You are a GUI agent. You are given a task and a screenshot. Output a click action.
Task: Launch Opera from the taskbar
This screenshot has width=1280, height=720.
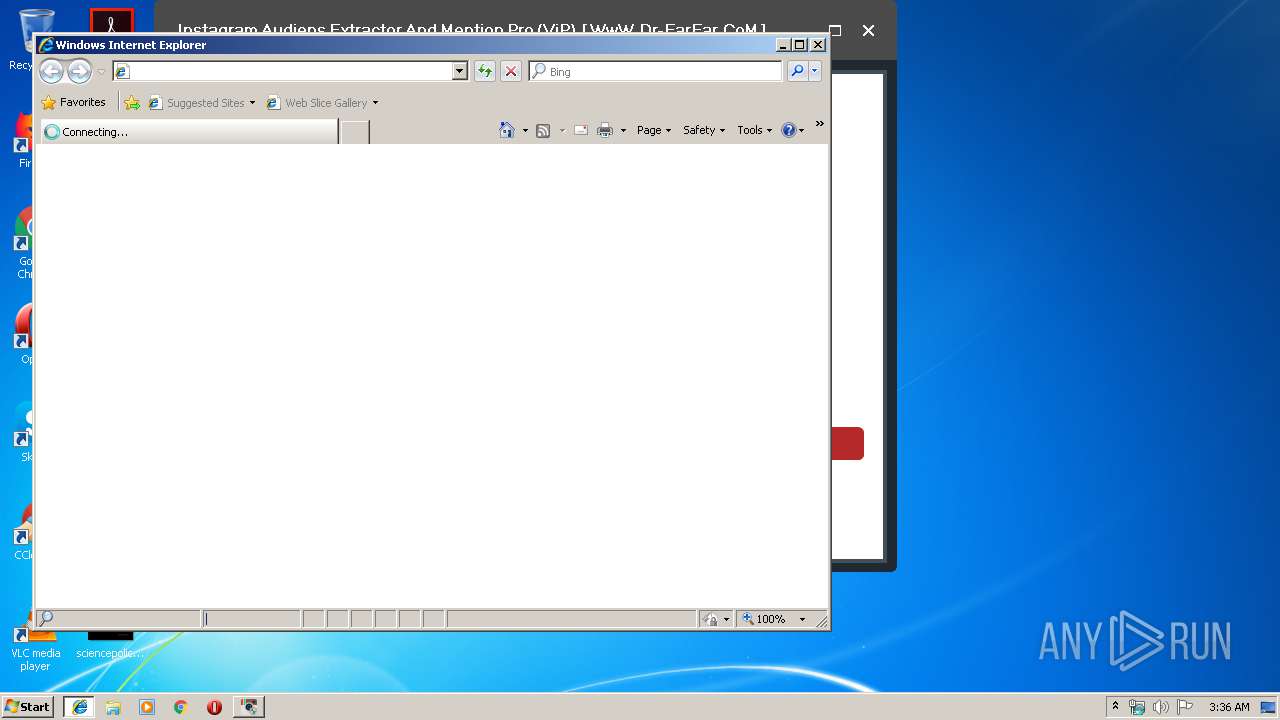pos(214,706)
